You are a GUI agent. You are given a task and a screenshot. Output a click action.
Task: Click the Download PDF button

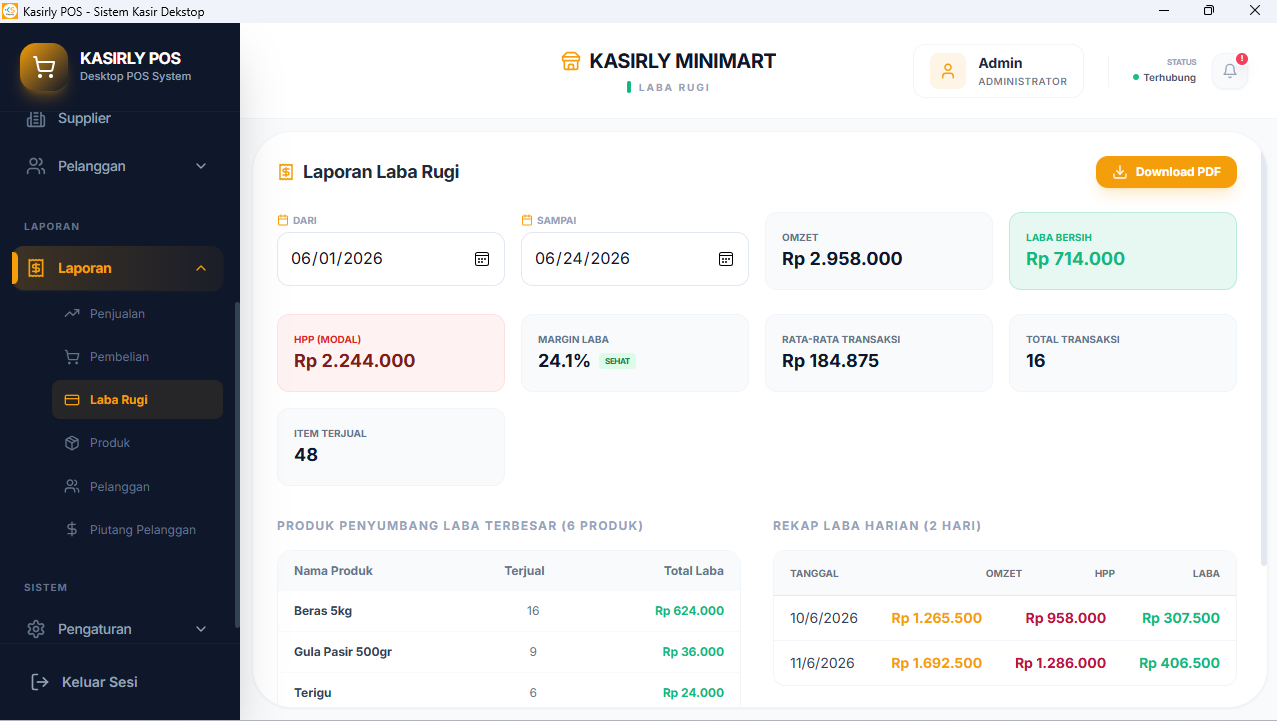1166,172
